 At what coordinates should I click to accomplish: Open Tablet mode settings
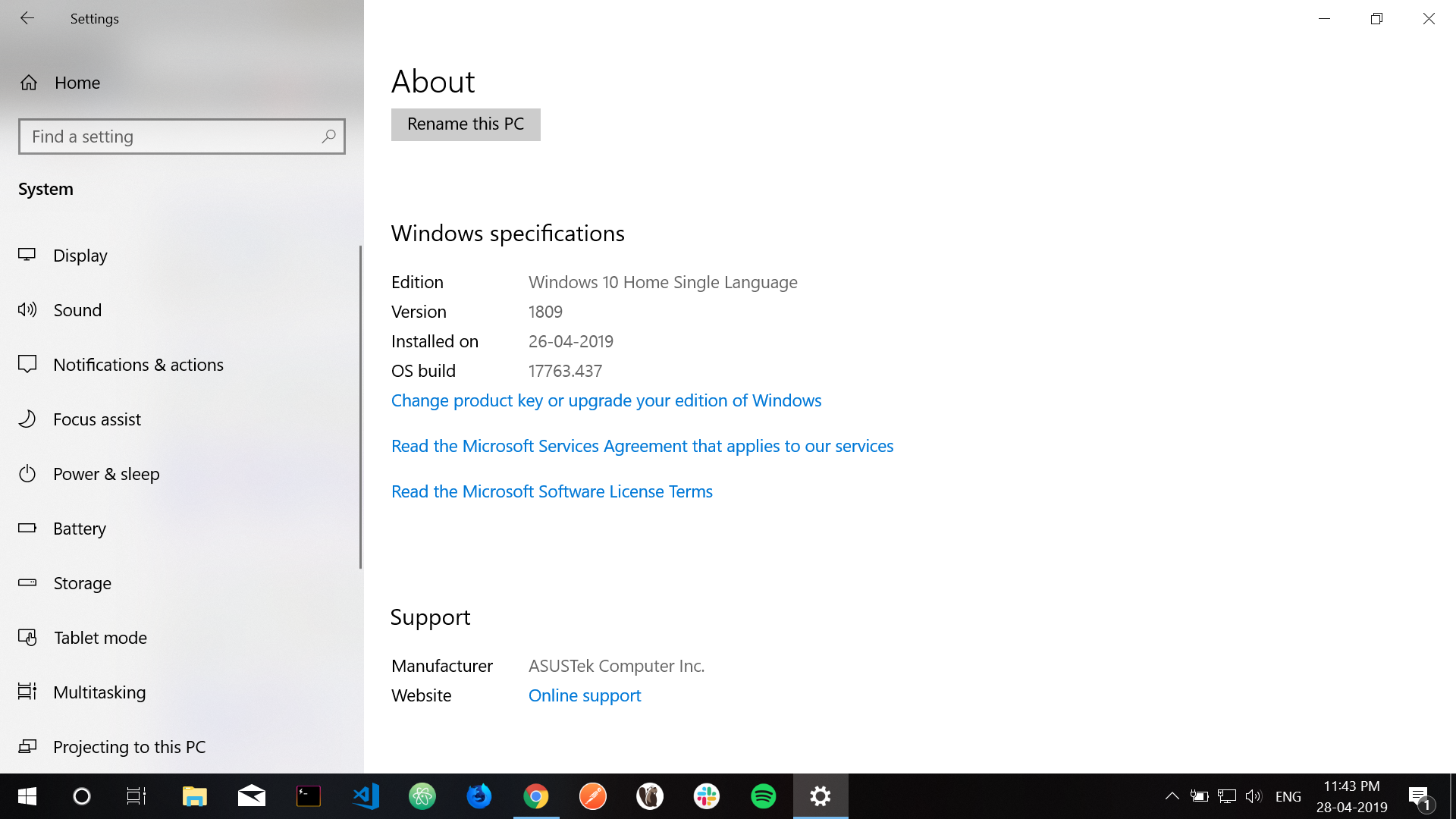coord(83,638)
